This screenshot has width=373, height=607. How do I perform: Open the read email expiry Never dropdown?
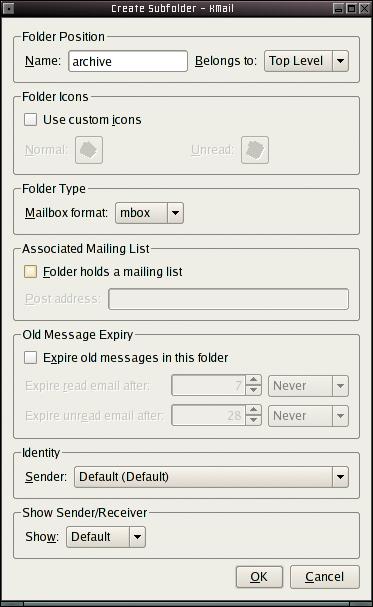(308, 386)
